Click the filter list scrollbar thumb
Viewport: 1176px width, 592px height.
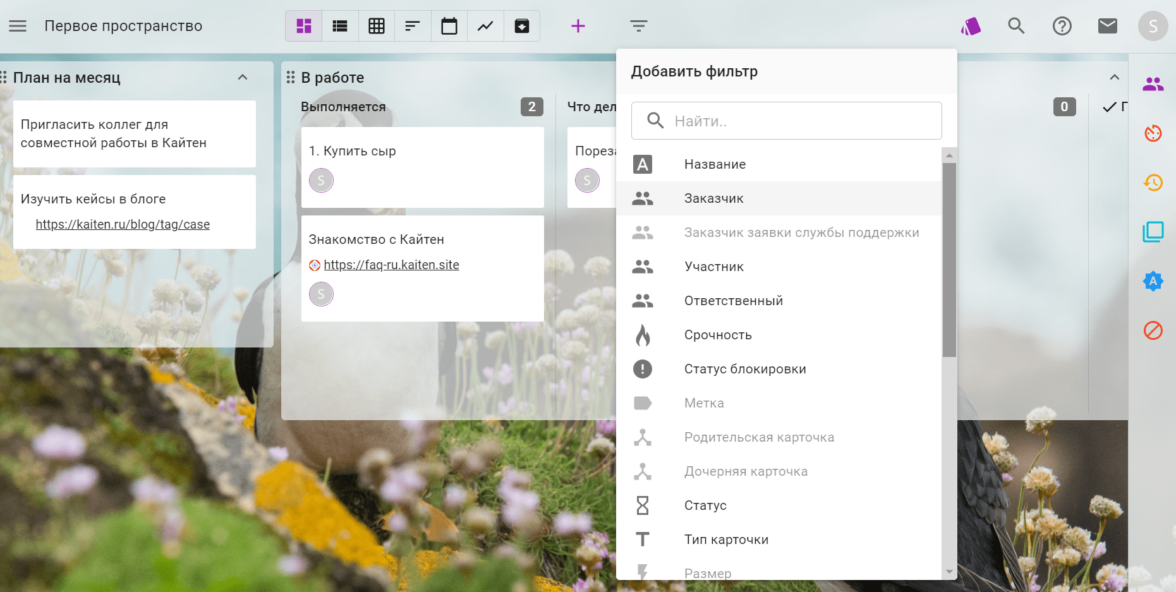950,259
